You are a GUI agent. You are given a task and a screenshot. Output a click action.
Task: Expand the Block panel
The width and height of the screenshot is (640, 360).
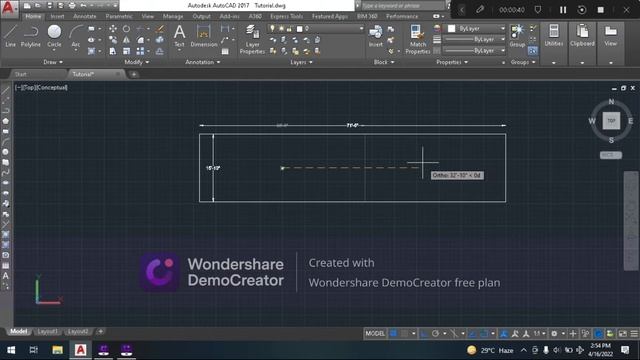384,62
